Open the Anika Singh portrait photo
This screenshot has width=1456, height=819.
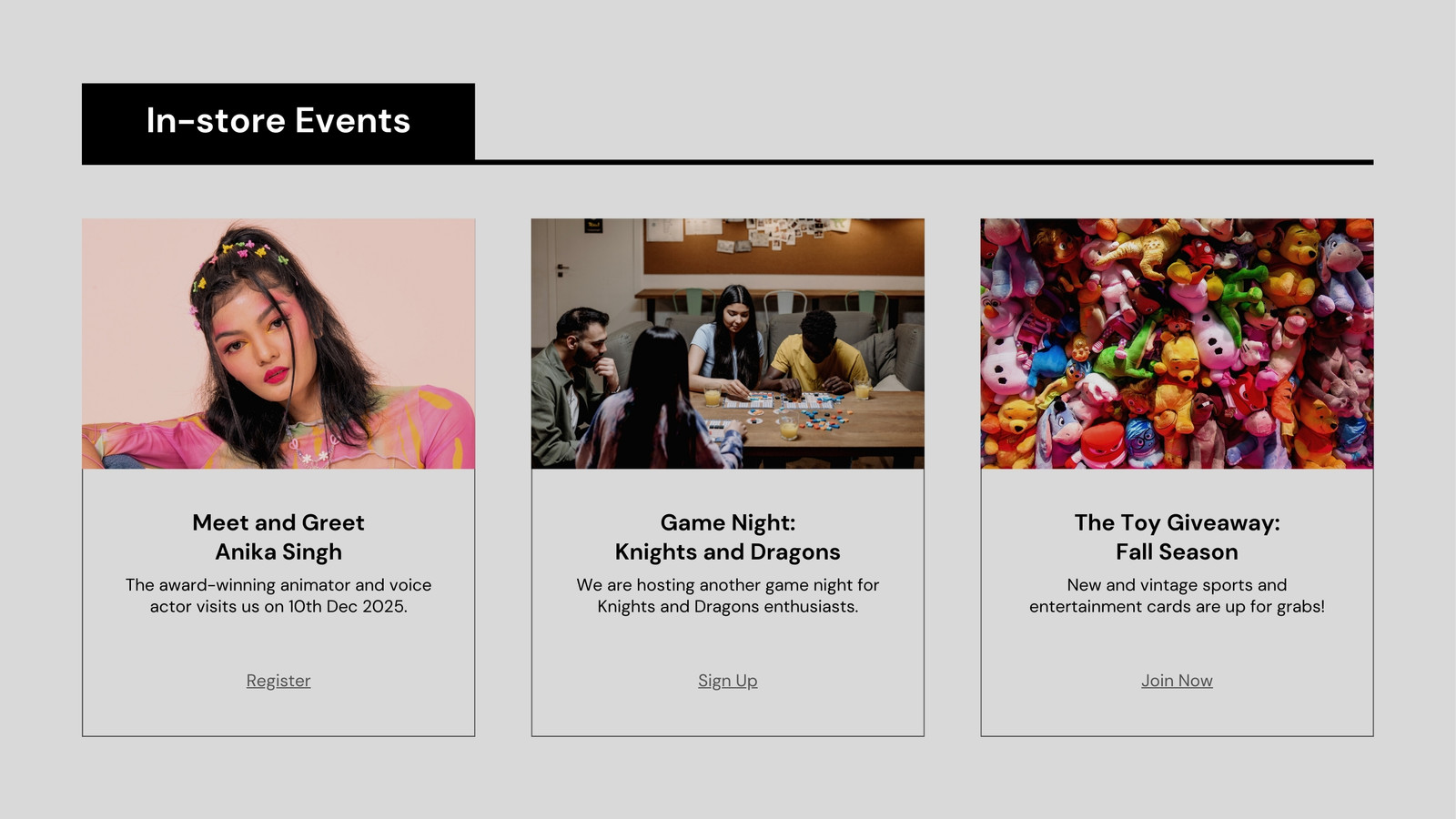click(x=278, y=344)
